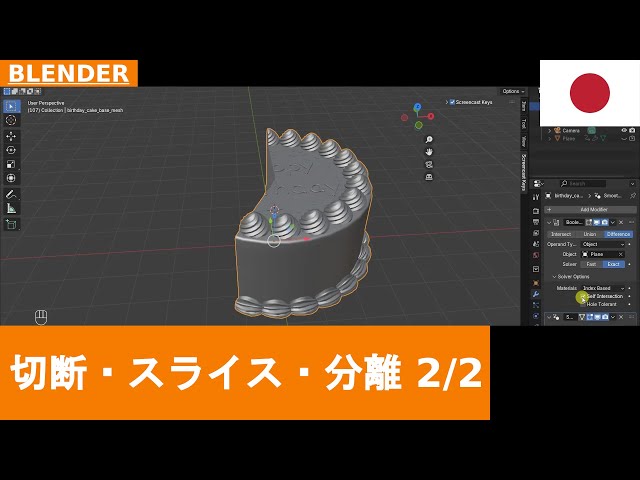The width and height of the screenshot is (640, 480).
Task: Toggle Plane visibility eye in outliner
Action: 624,139
